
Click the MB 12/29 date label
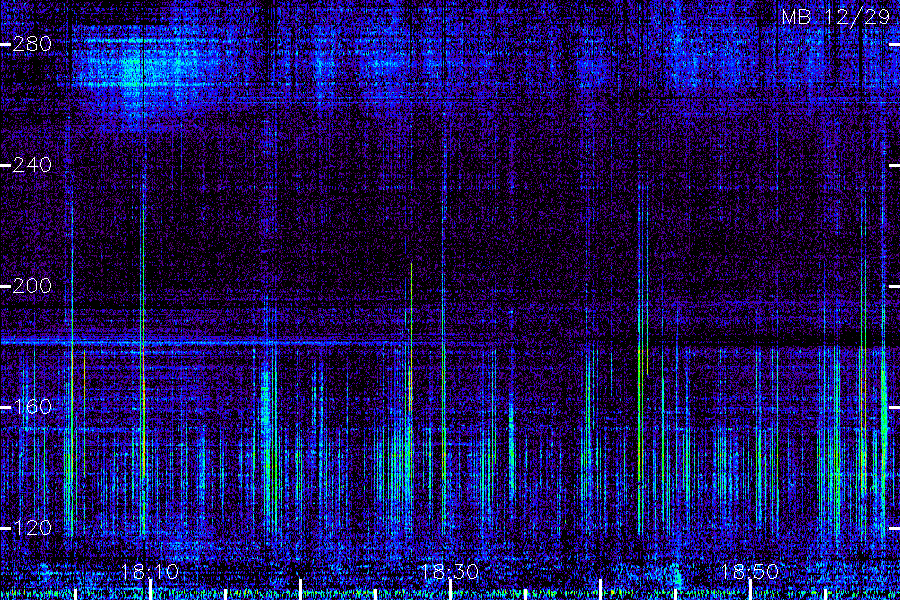[x=836, y=17]
